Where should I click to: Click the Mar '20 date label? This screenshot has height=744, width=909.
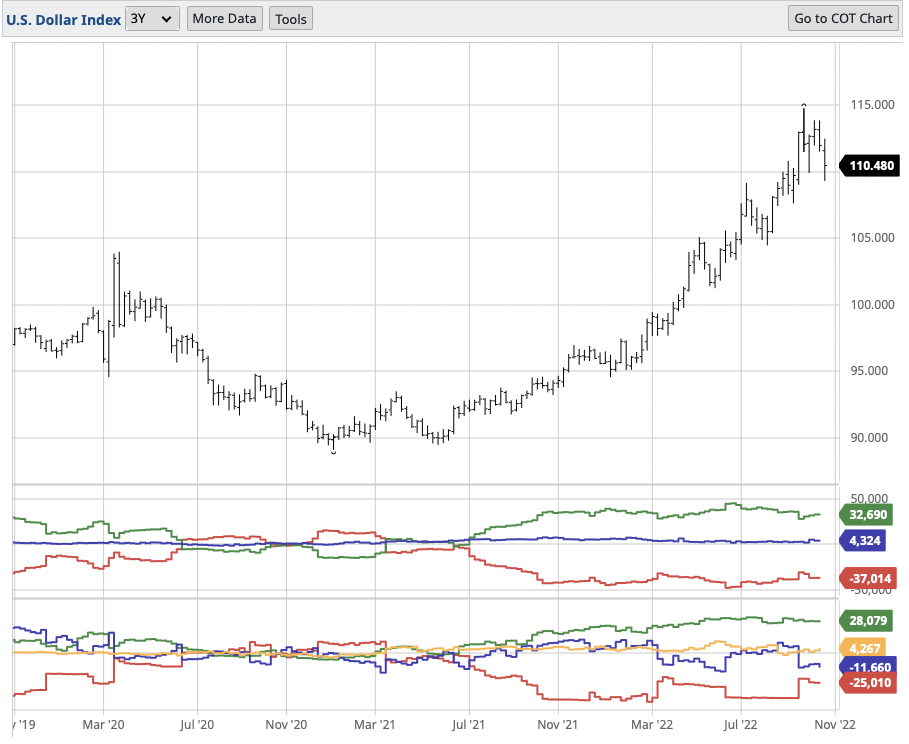(x=103, y=724)
